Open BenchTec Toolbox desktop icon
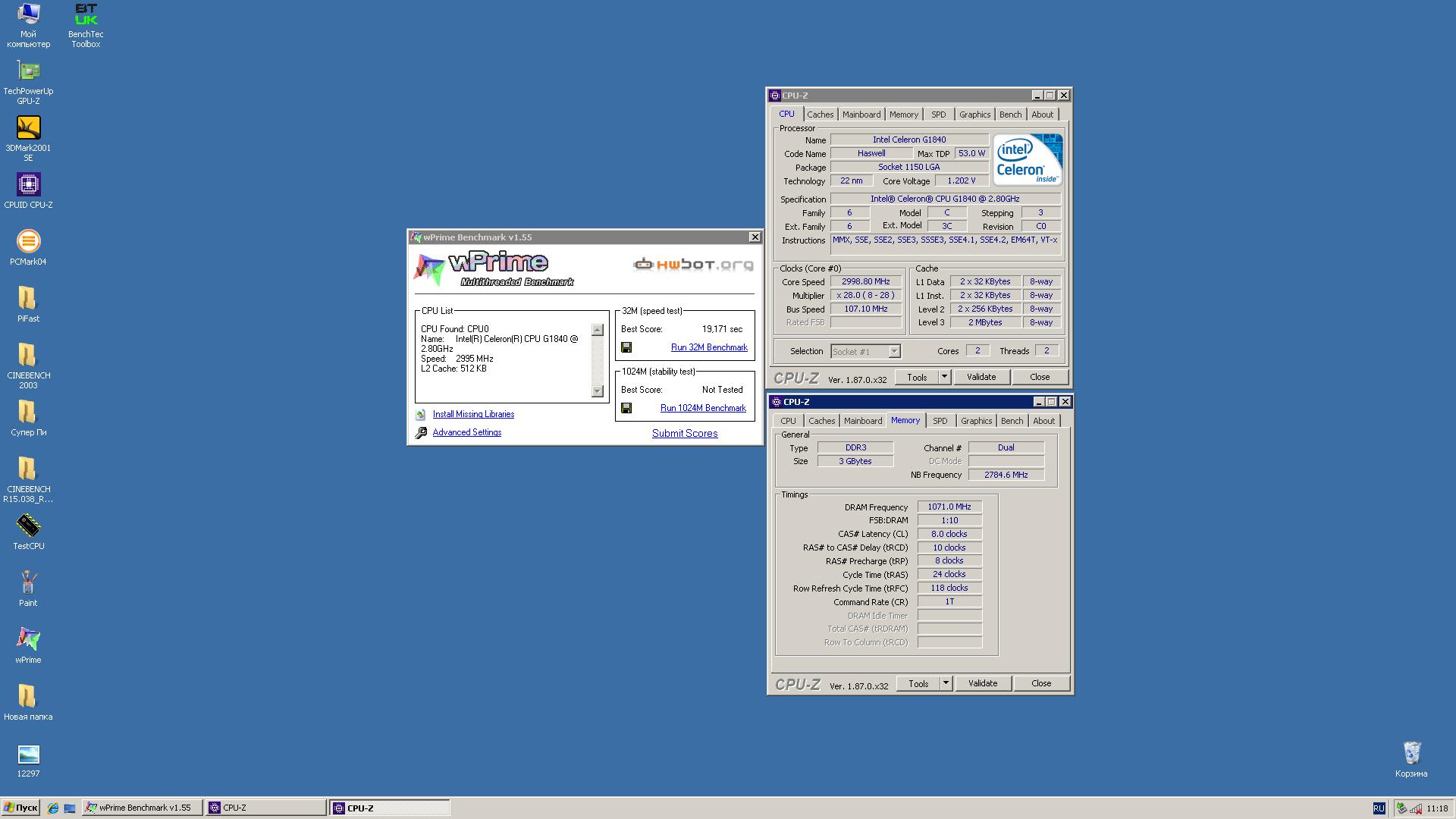This screenshot has height=819, width=1456. (x=86, y=26)
